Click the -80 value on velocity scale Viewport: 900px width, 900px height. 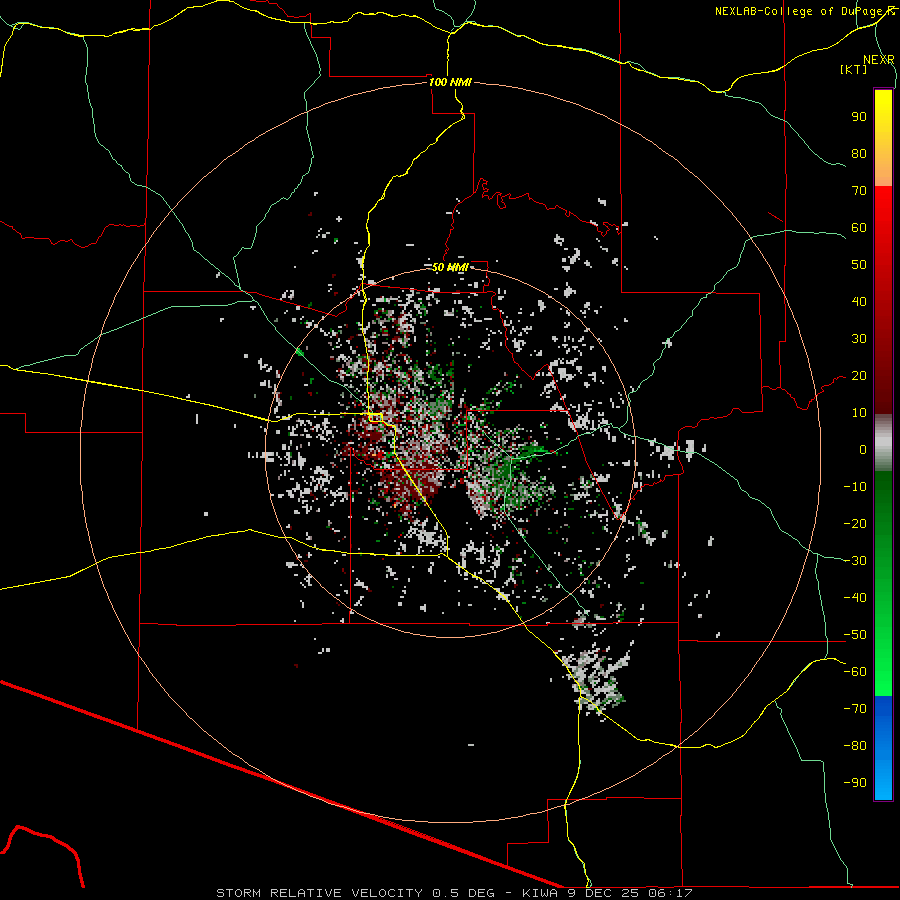(x=855, y=746)
